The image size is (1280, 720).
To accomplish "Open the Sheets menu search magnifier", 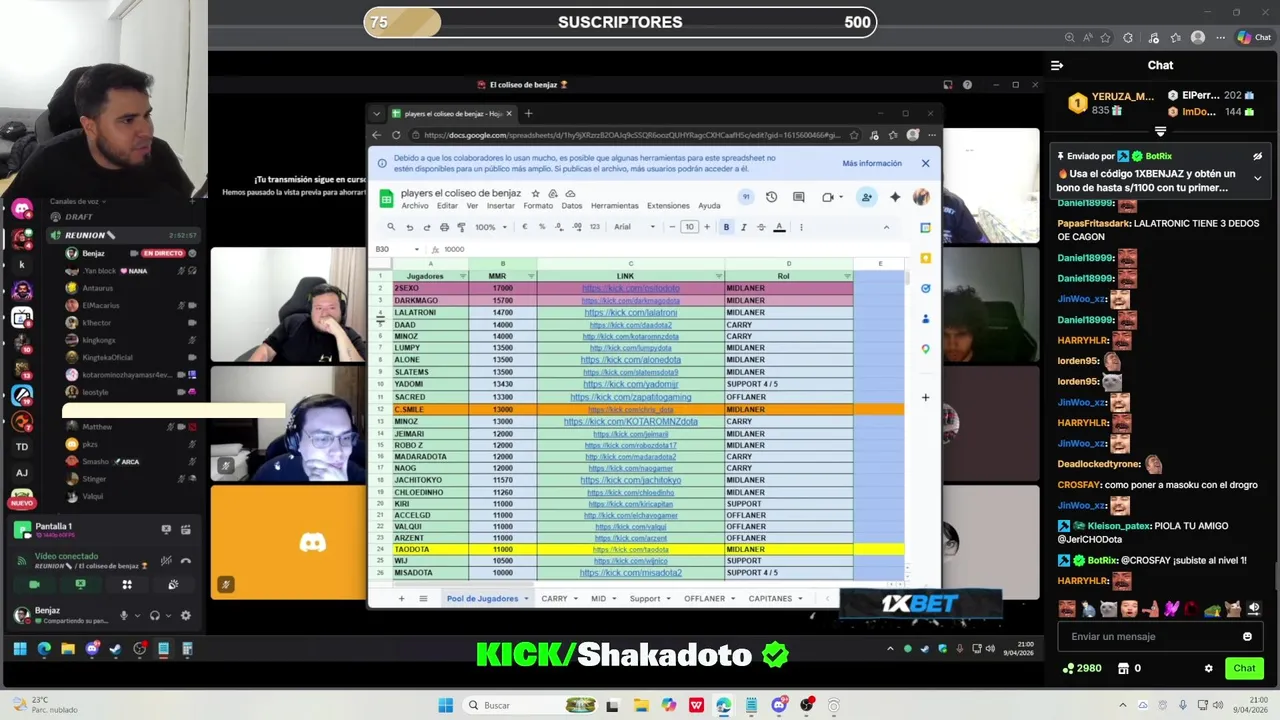I will point(391,227).
